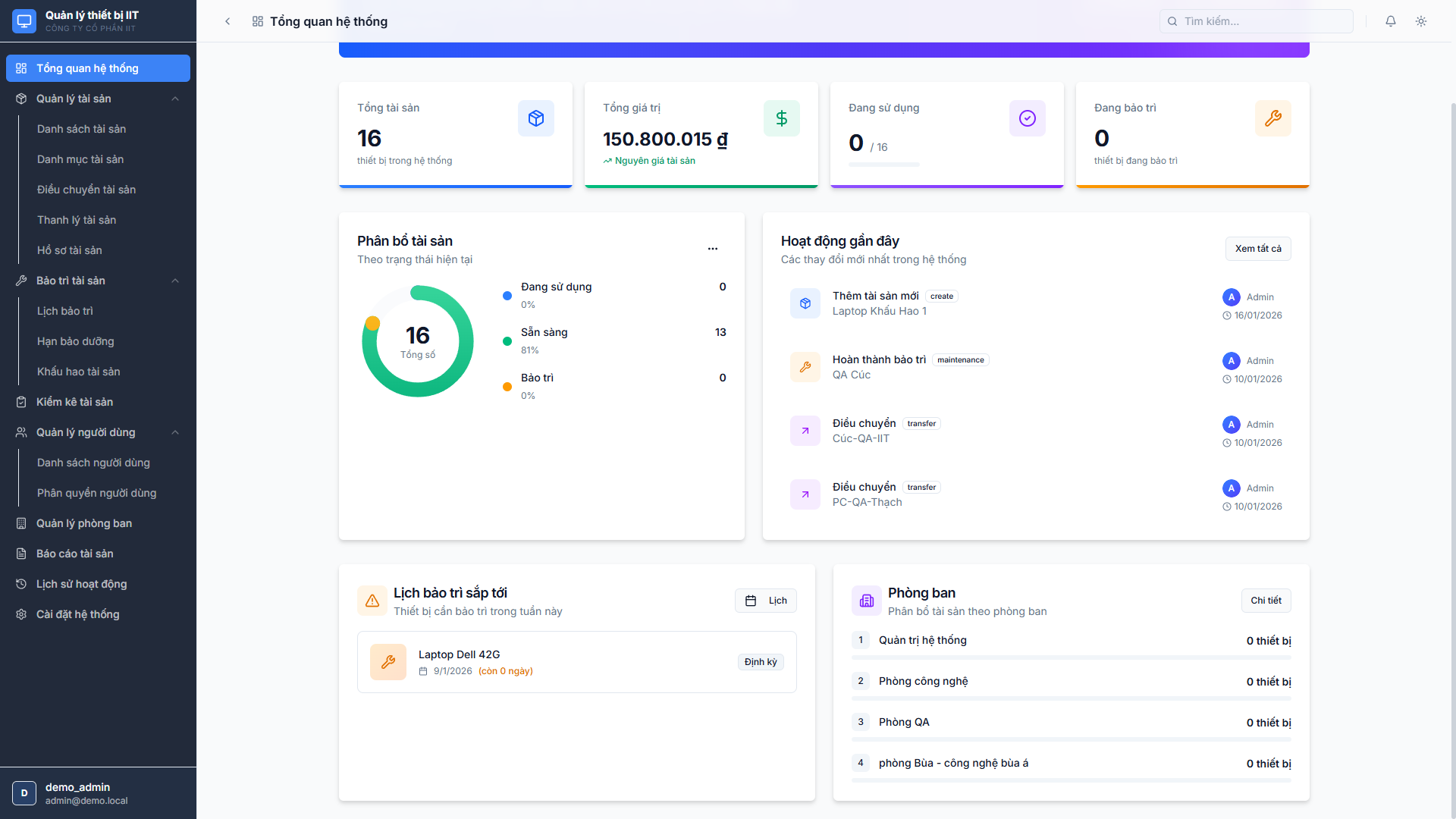The height and width of the screenshot is (819, 1456).
Task: Click the dollar icon on Tổng giá trị card
Action: [782, 118]
